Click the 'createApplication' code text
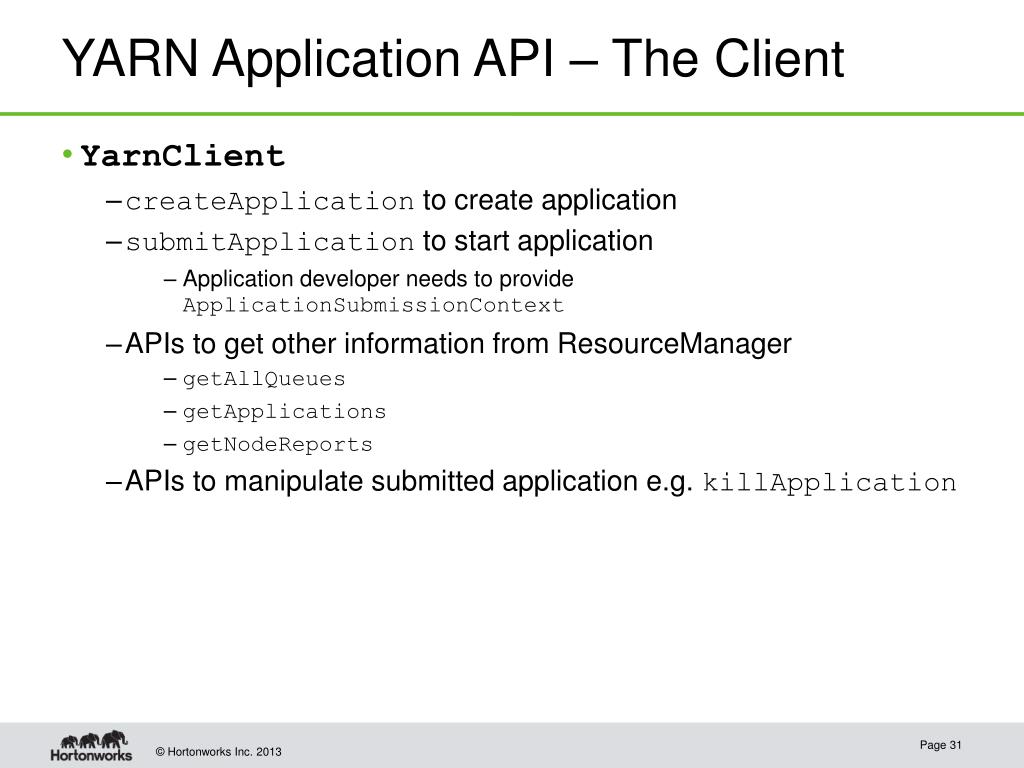 [270, 201]
